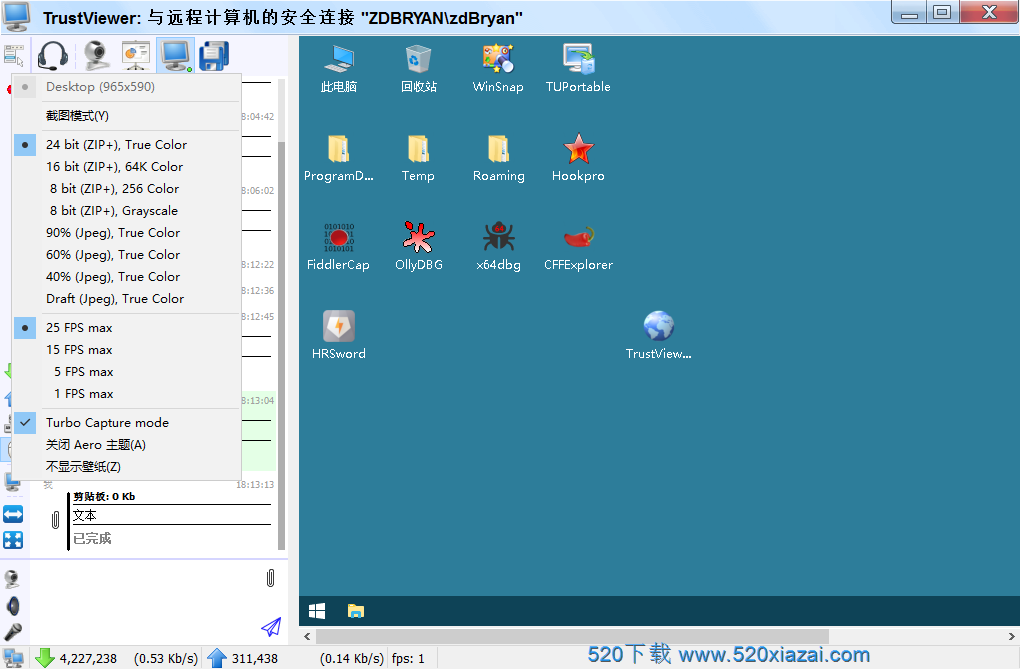This screenshot has width=1020, height=669.
Task: Select 16 bit (ZIP+), 64K Color
Action: [x=127, y=167]
